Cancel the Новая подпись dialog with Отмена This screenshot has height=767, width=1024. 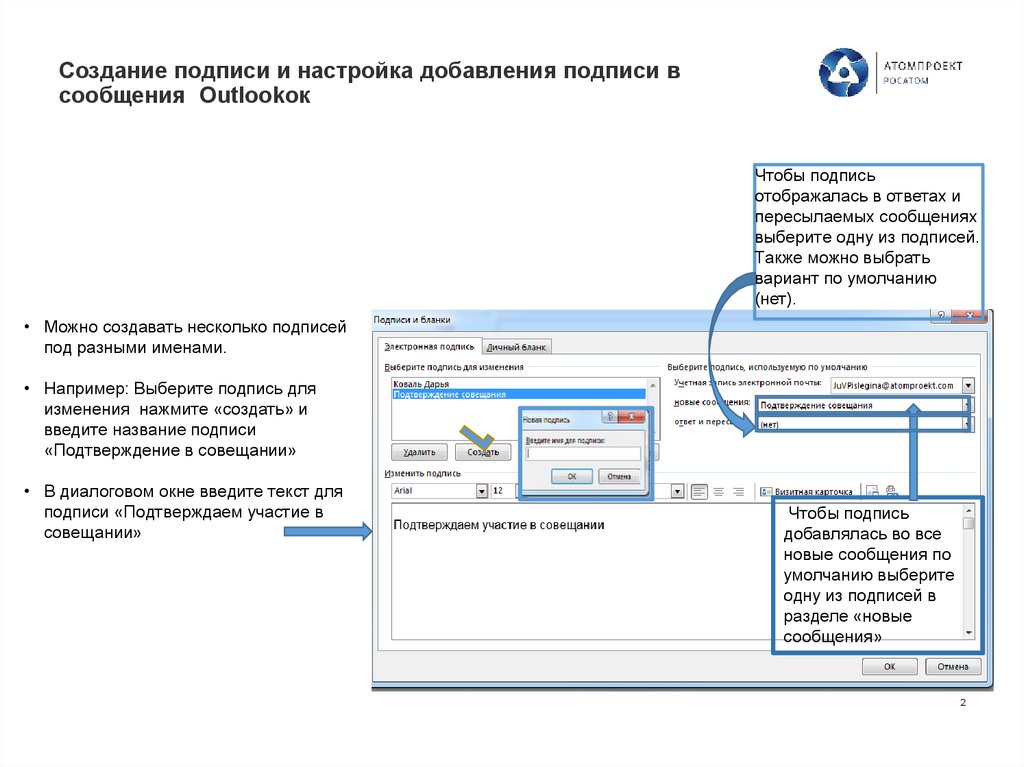tap(618, 476)
